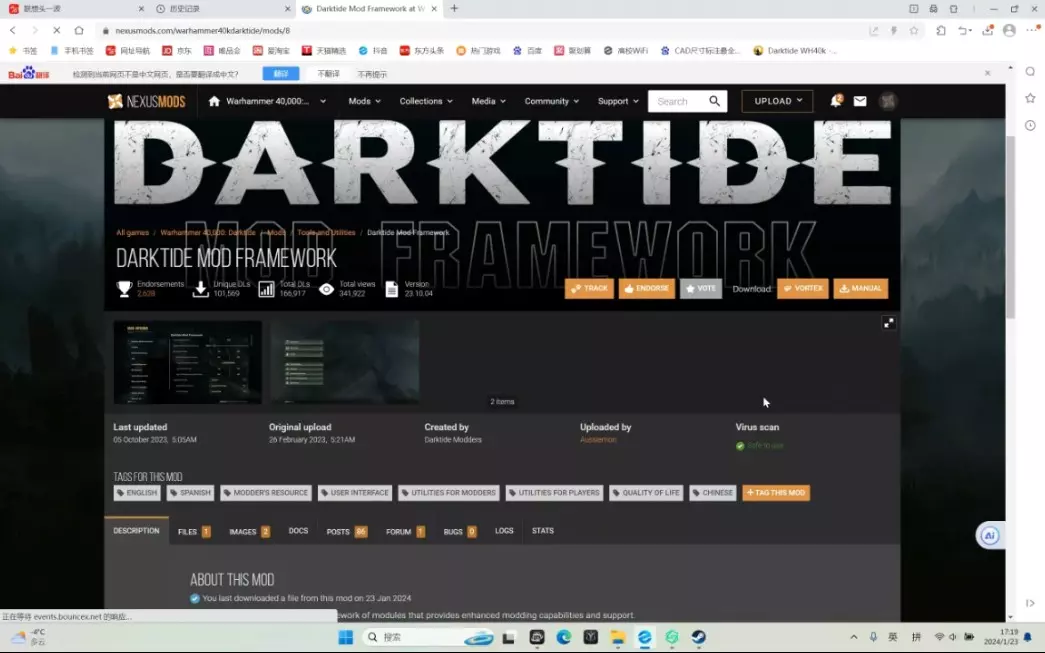Screen dimensions: 1045x653
Task: Switch to the Bugs tab
Action: point(459,532)
